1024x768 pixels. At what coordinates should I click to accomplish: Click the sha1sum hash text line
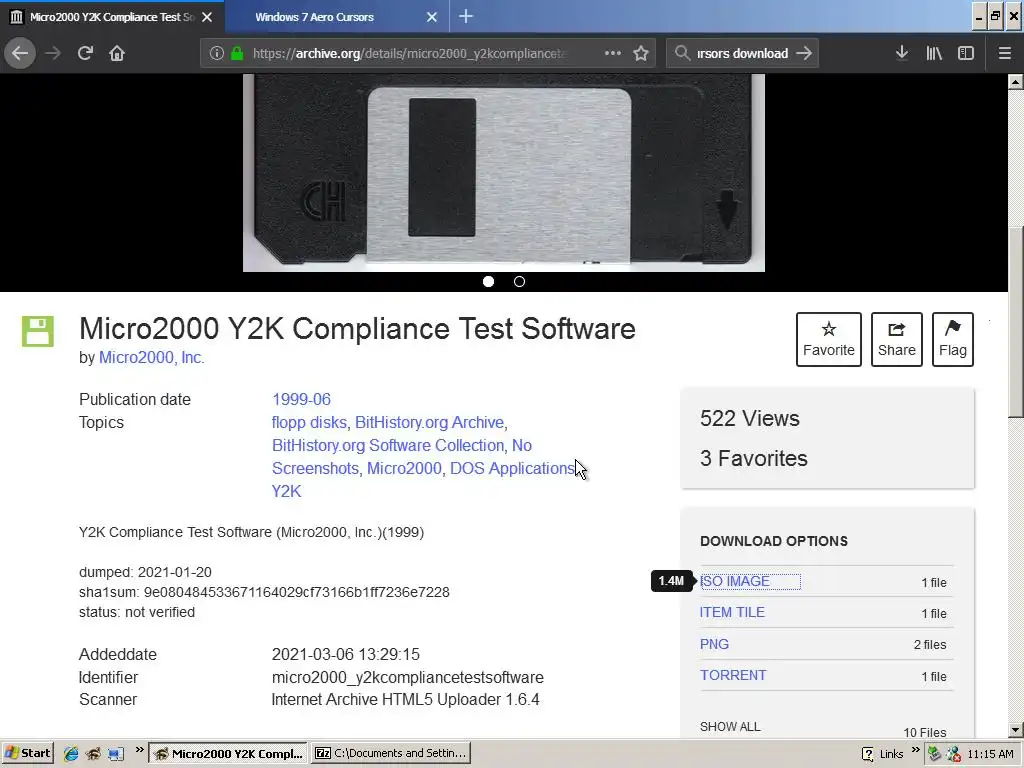pos(264,592)
